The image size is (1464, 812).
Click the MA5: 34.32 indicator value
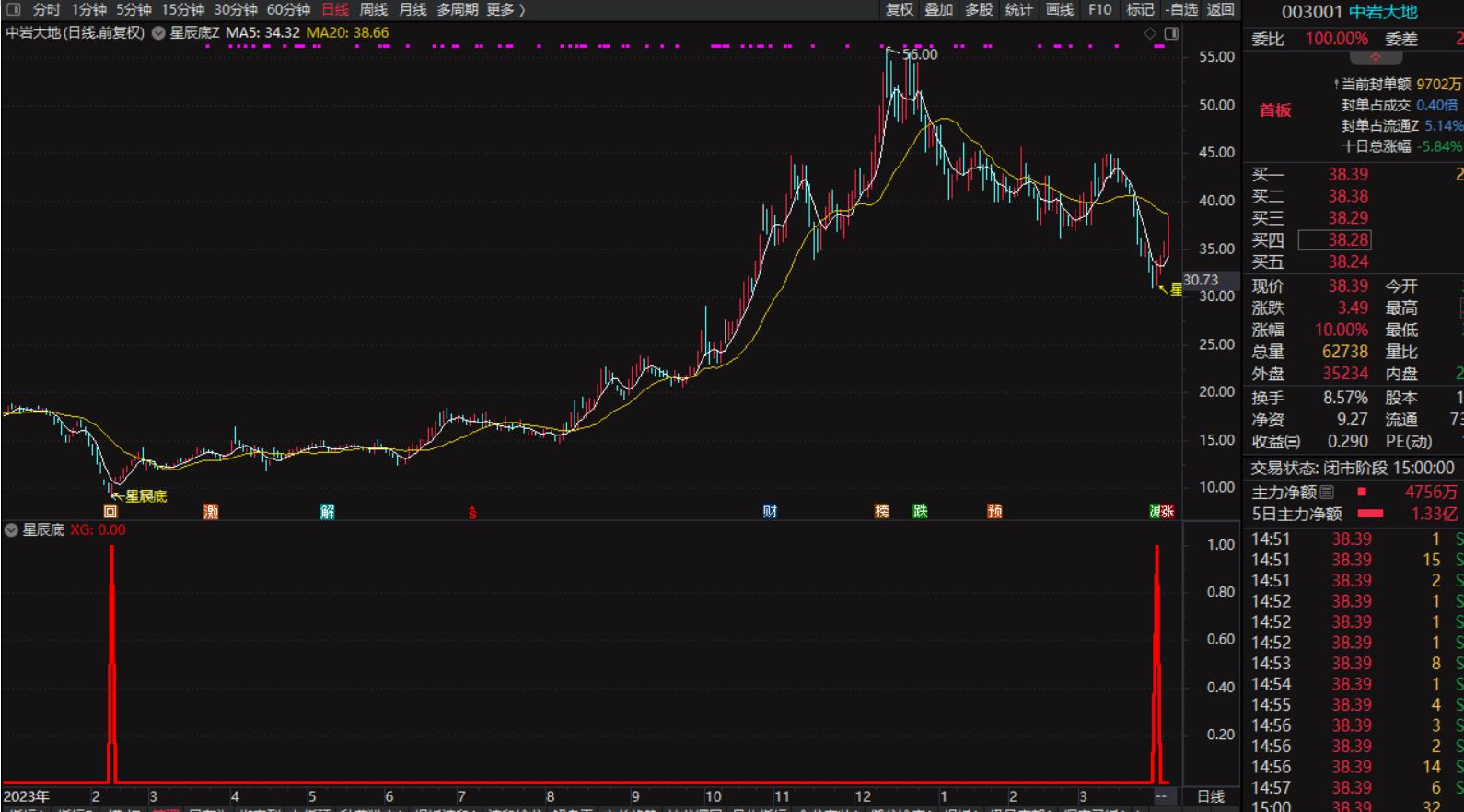point(262,32)
